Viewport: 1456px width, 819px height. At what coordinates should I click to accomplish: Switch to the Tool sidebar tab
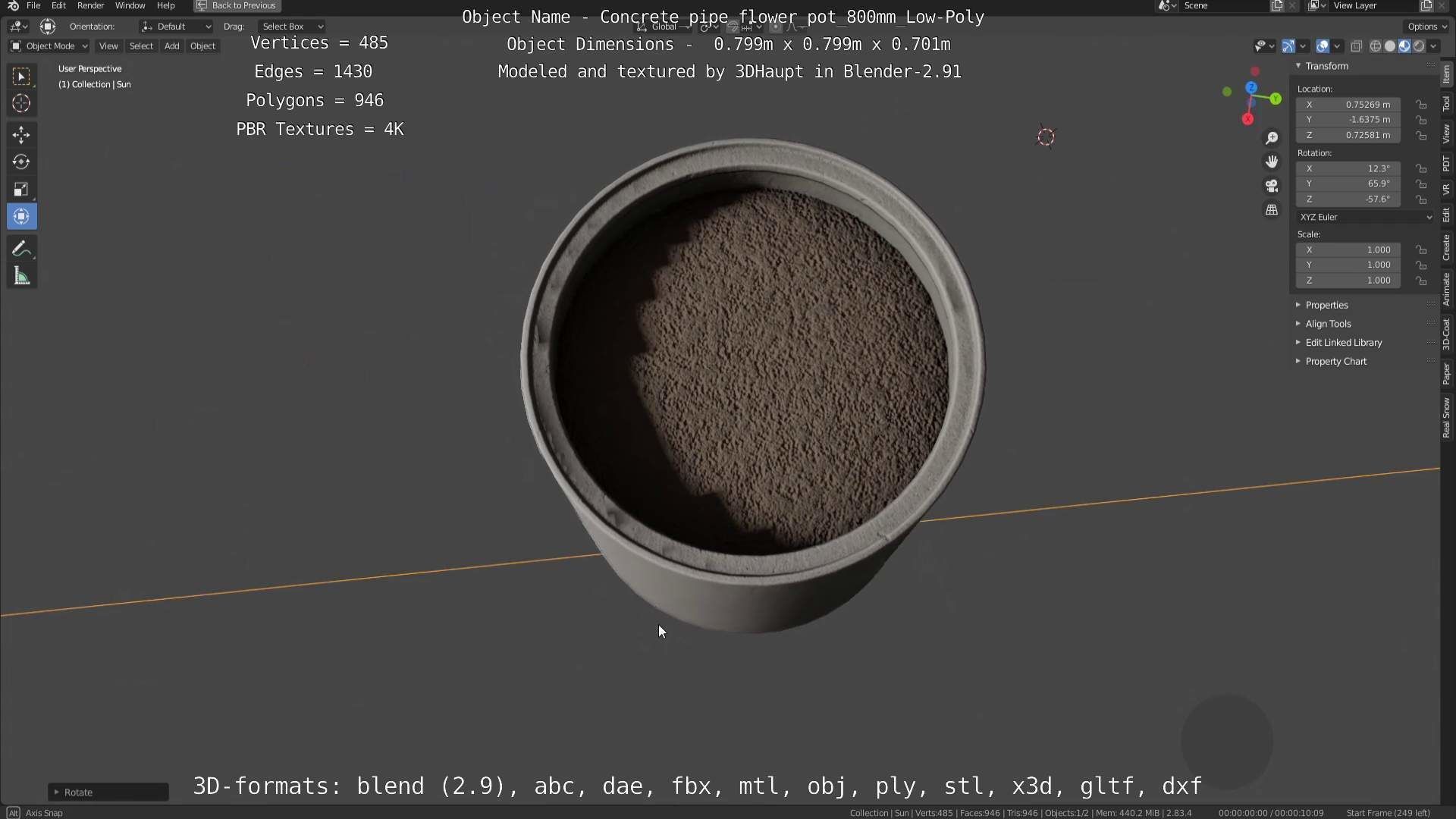coord(1447,104)
